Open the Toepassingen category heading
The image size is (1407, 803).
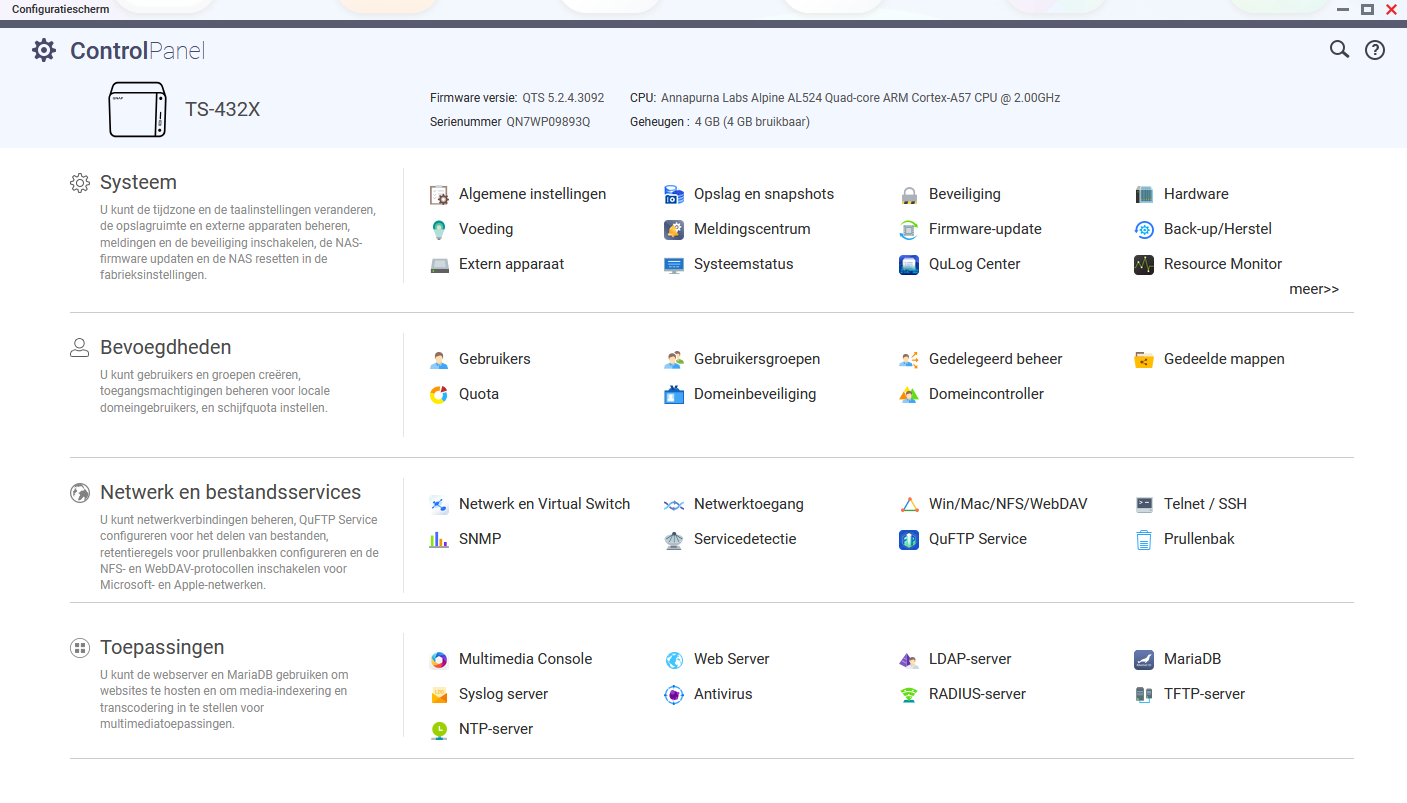[162, 647]
